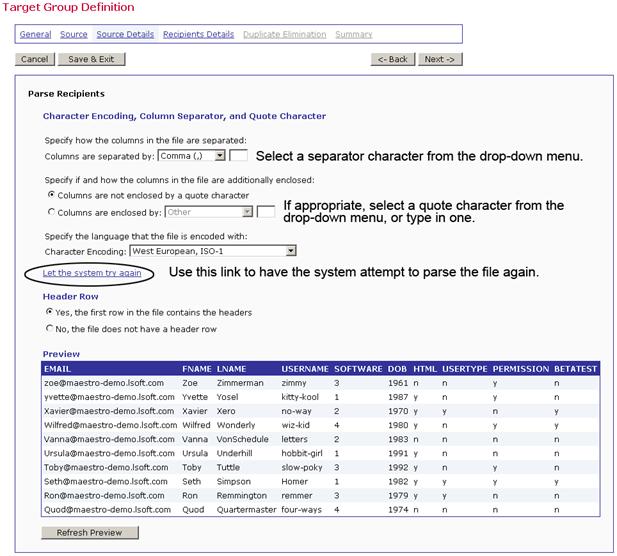Click the LNAME column header
Viewport: 617px width, 556px height.
click(231, 369)
